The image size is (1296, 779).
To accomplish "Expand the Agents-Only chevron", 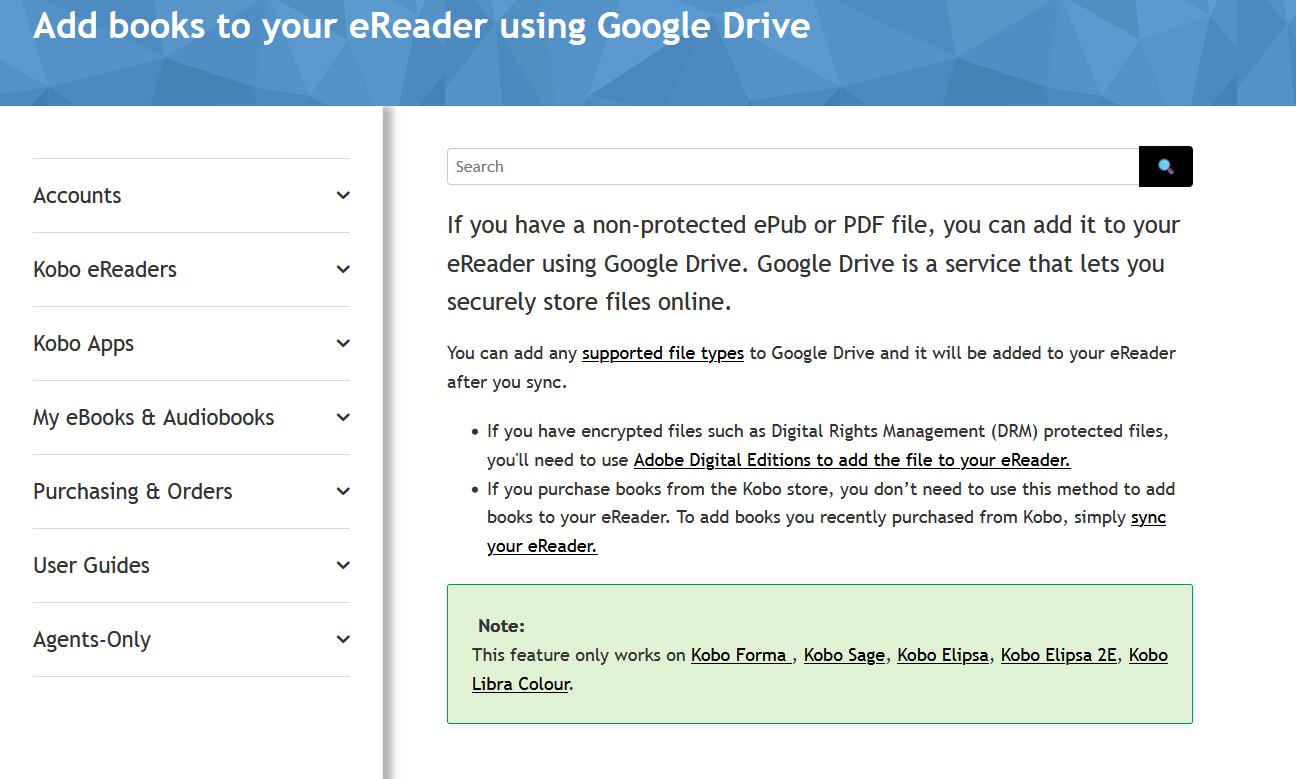I will (x=343, y=640).
